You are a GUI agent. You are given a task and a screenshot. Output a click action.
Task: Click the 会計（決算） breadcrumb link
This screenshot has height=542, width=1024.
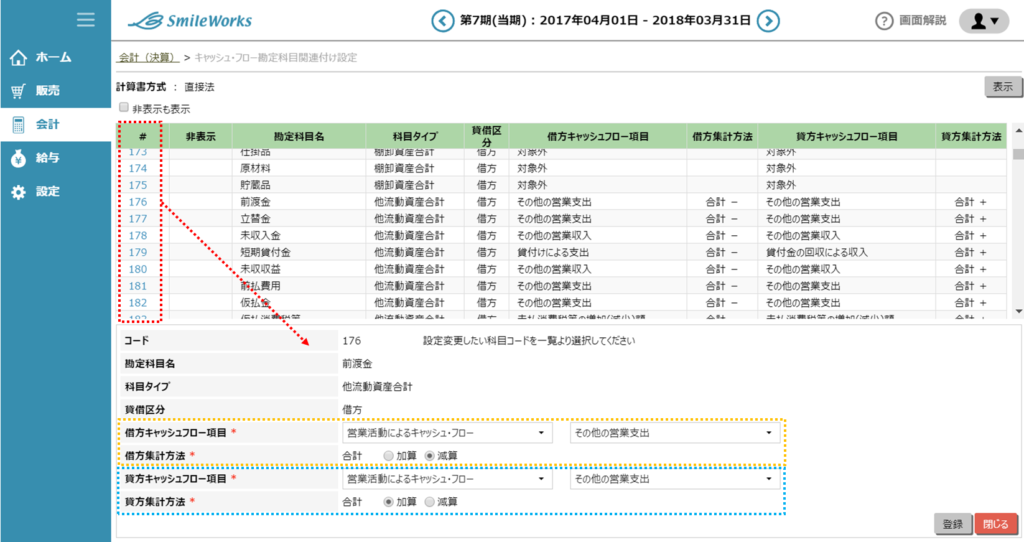[147, 58]
